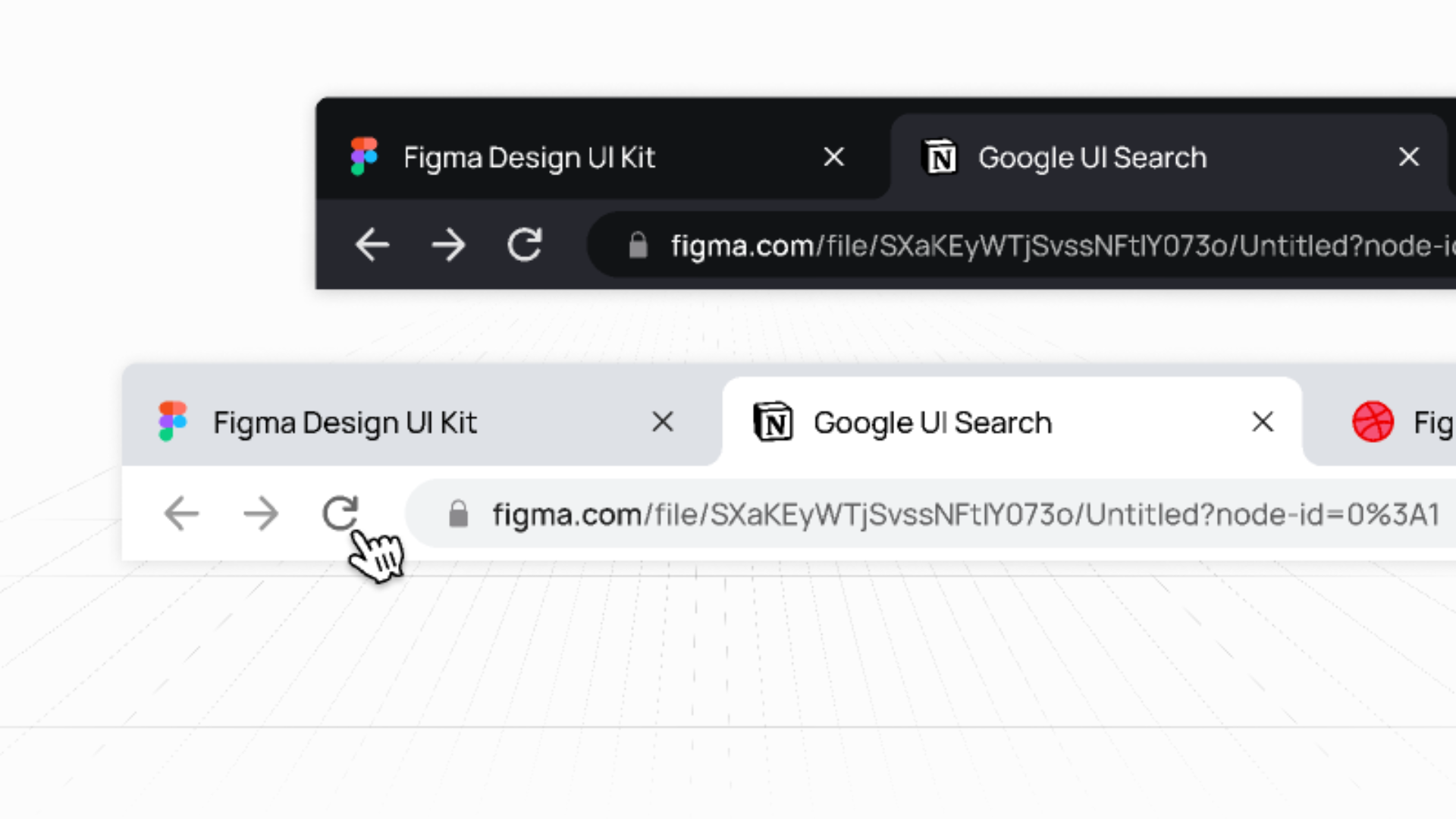Click the lock icon in the dark address bar

tap(637, 245)
